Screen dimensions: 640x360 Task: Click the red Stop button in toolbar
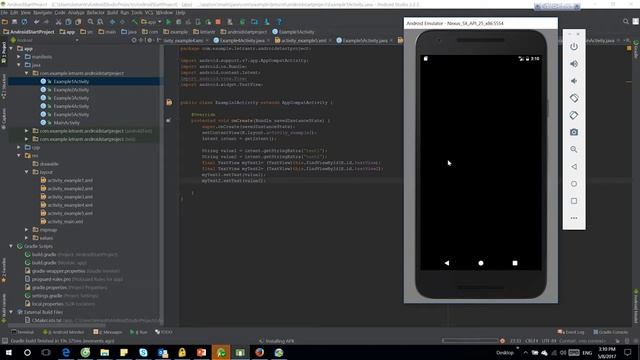click(x=218, y=22)
